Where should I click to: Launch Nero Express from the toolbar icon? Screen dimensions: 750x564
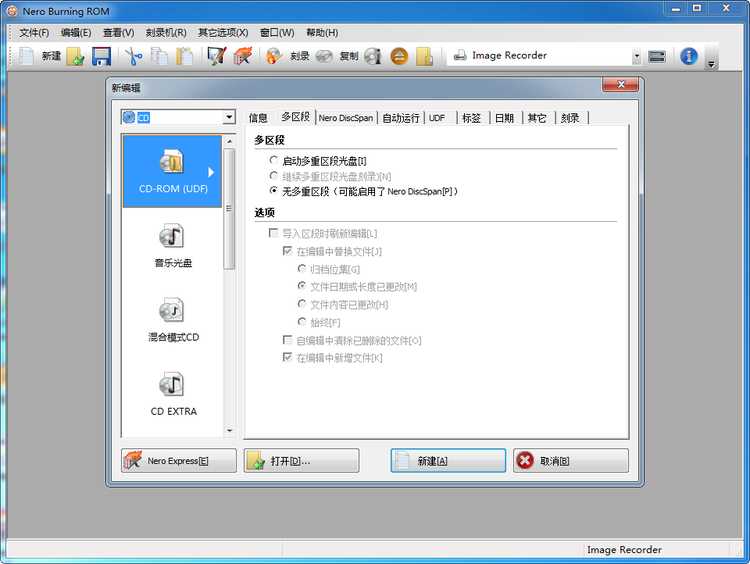(243, 56)
